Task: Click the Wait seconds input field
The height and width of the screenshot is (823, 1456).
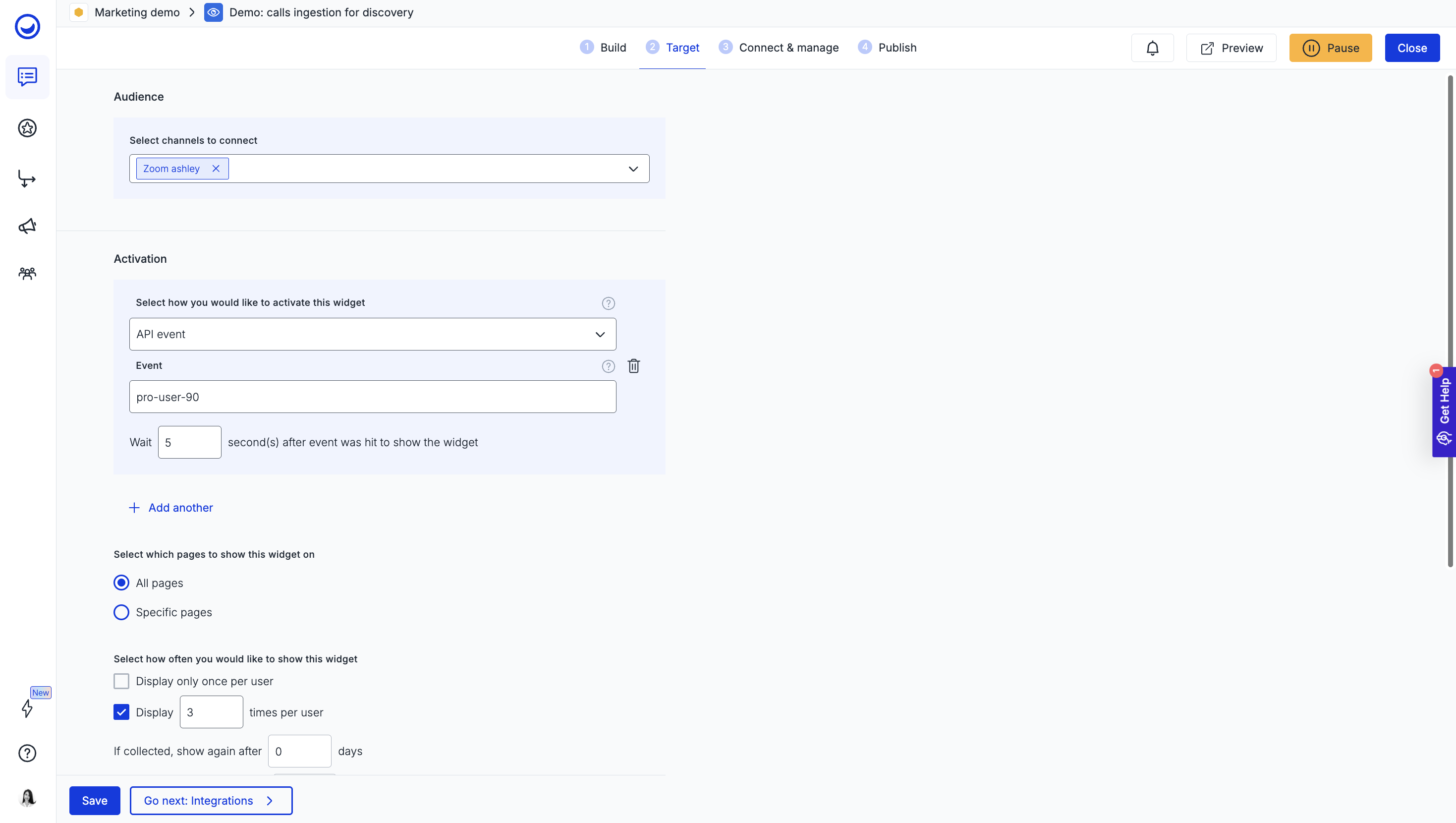Action: coord(189,442)
